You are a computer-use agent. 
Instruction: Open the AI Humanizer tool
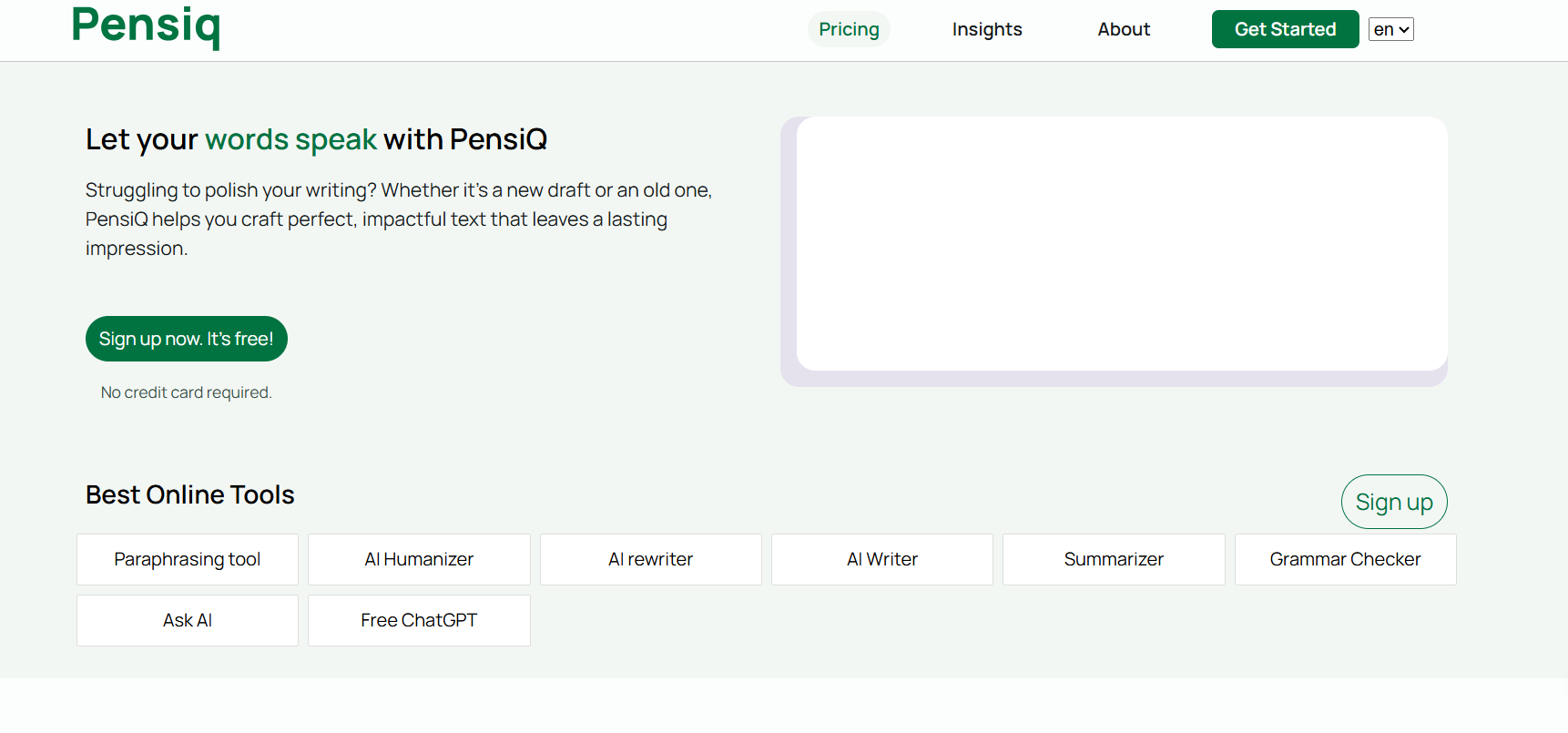click(419, 559)
